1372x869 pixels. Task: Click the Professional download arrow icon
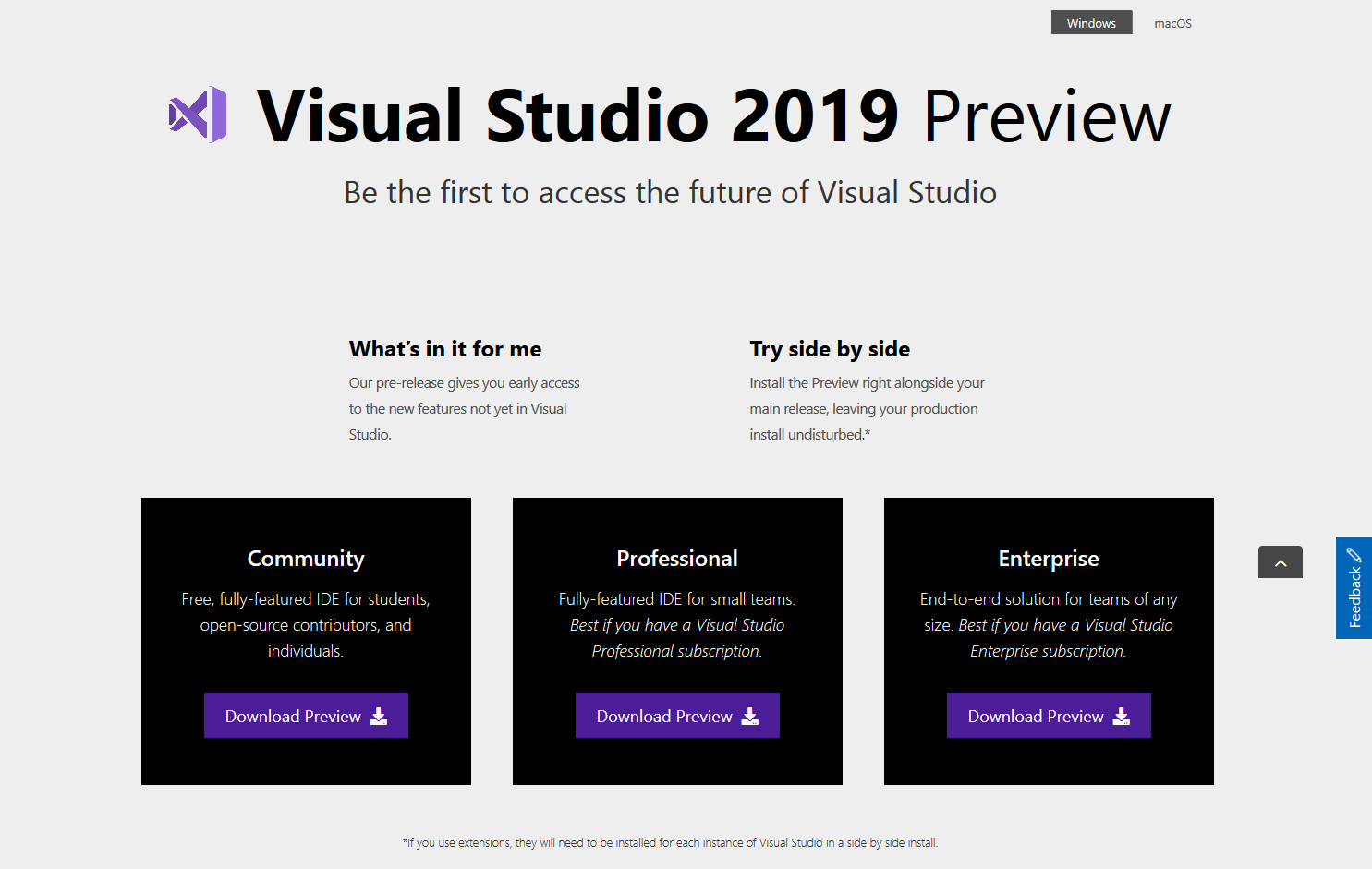click(x=750, y=716)
